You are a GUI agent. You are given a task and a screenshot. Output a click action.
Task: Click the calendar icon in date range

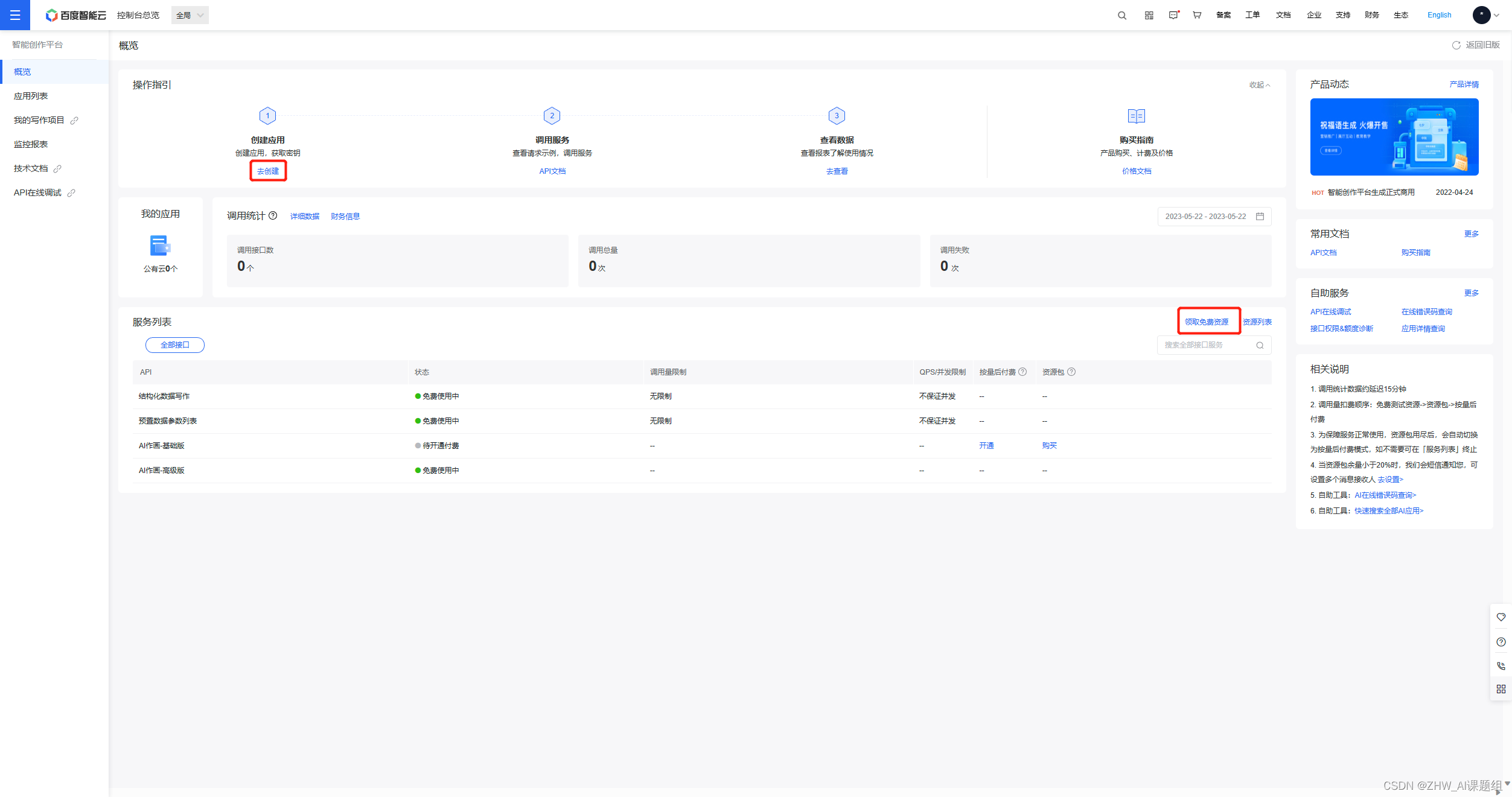(1260, 216)
